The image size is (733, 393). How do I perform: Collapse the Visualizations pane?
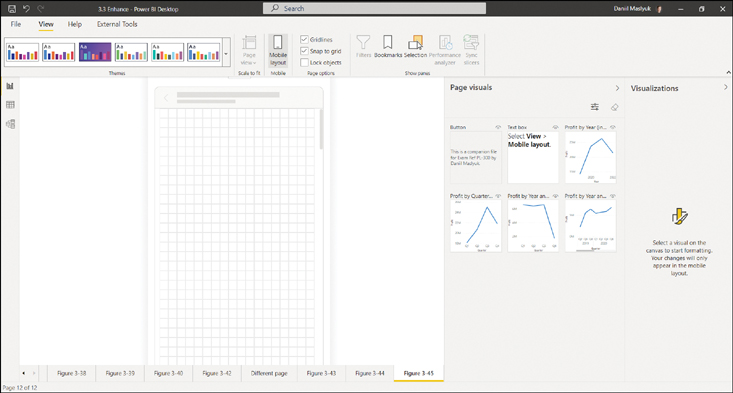pos(725,87)
